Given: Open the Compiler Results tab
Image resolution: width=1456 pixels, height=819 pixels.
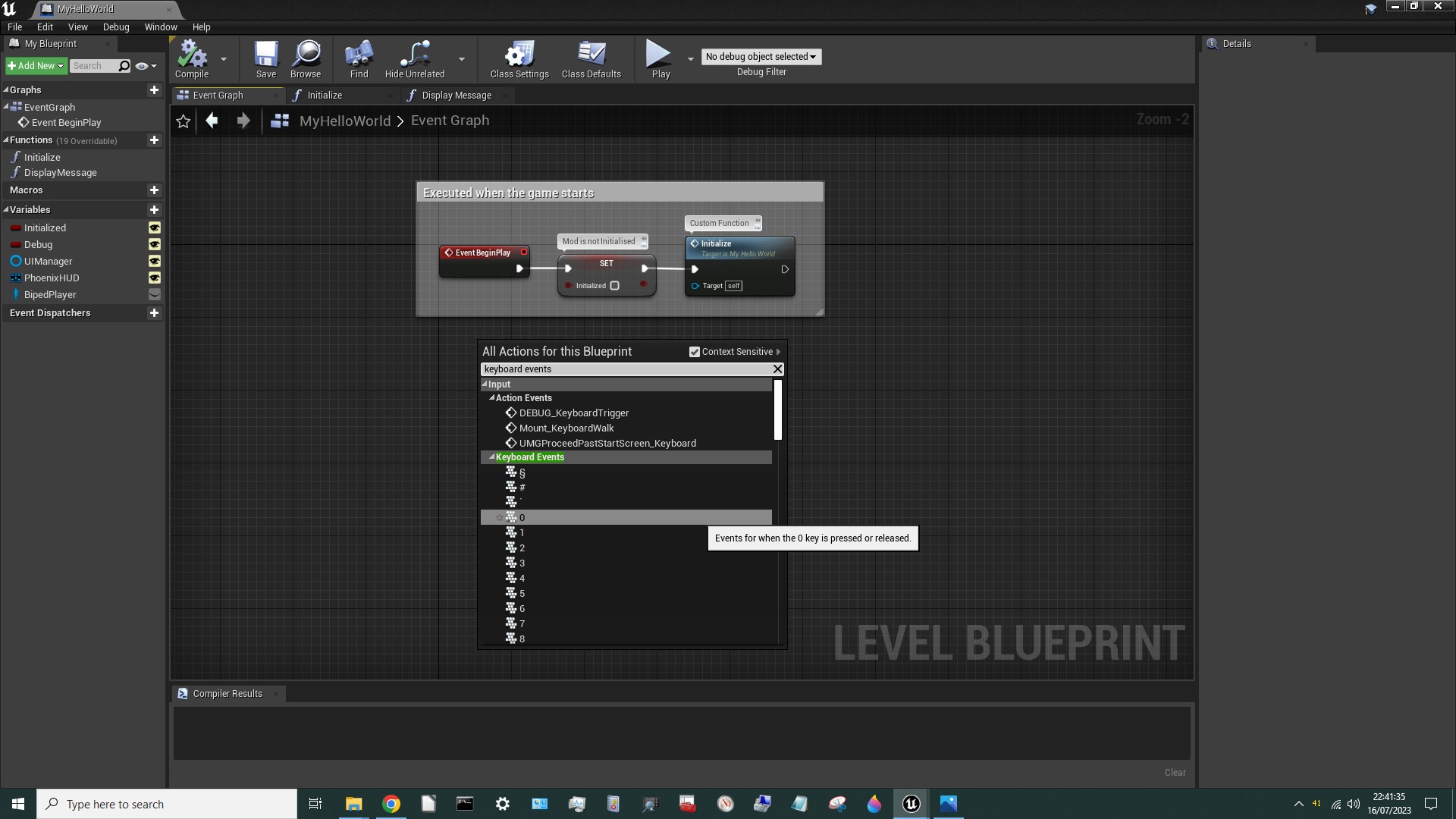Looking at the screenshot, I should coord(227,694).
